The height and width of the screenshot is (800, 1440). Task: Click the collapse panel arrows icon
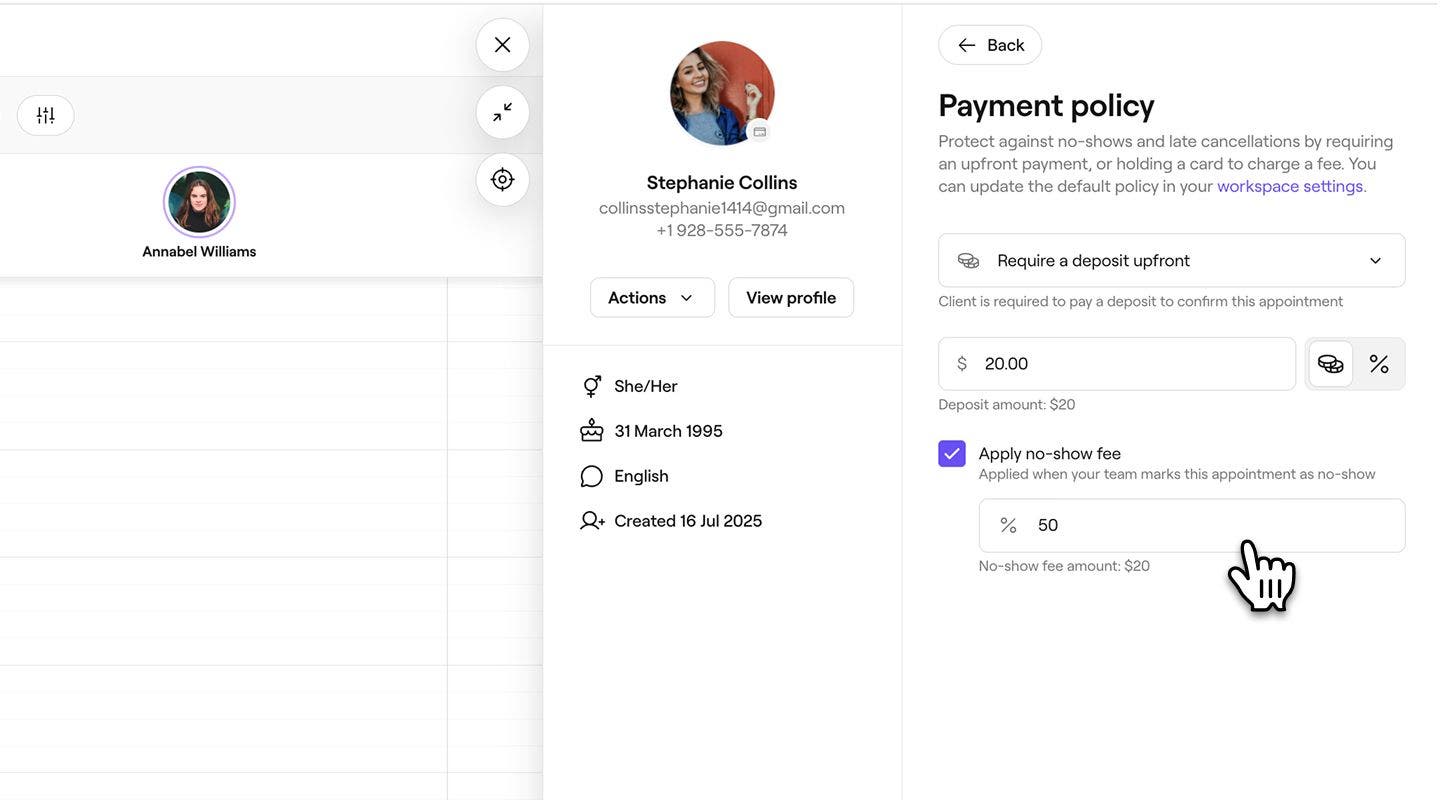[x=502, y=112]
